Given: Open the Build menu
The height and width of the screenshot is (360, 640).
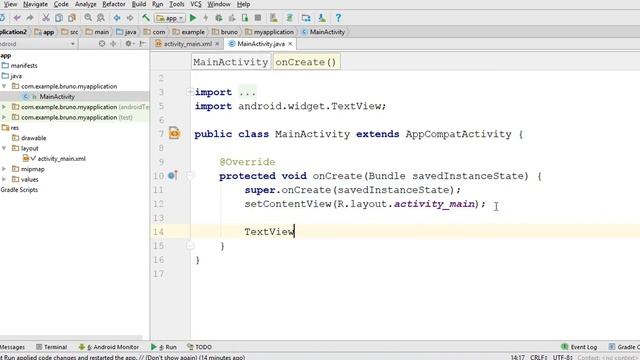Looking at the screenshot, I should (139, 4).
